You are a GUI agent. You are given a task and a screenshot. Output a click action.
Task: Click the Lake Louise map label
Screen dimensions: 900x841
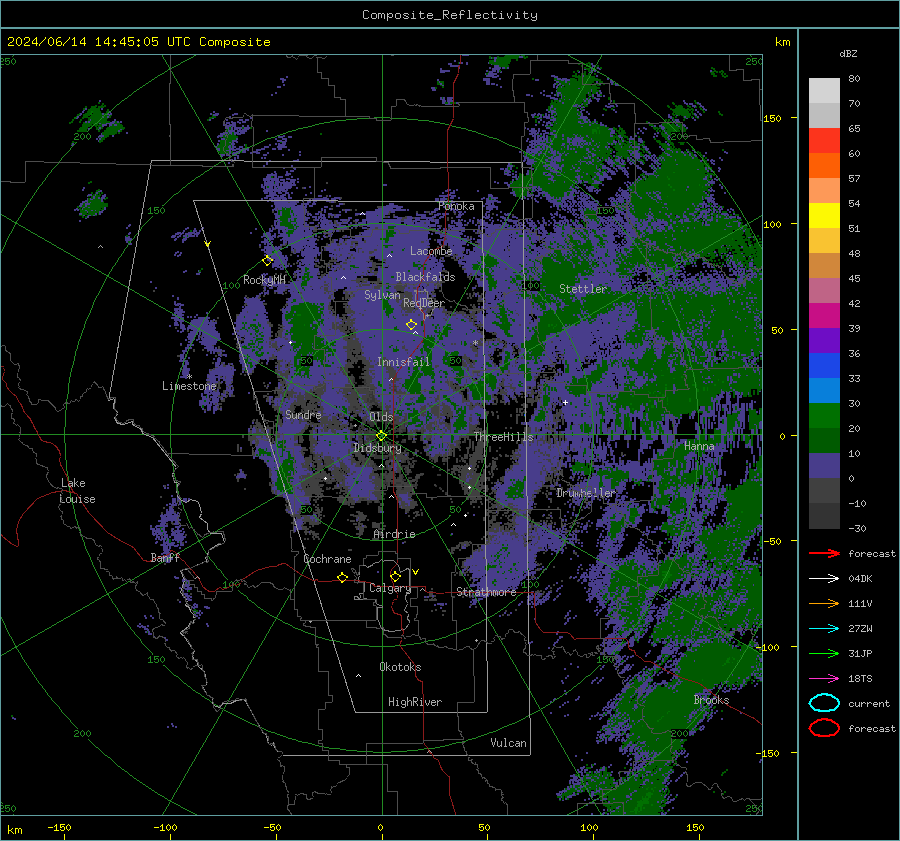point(77,491)
